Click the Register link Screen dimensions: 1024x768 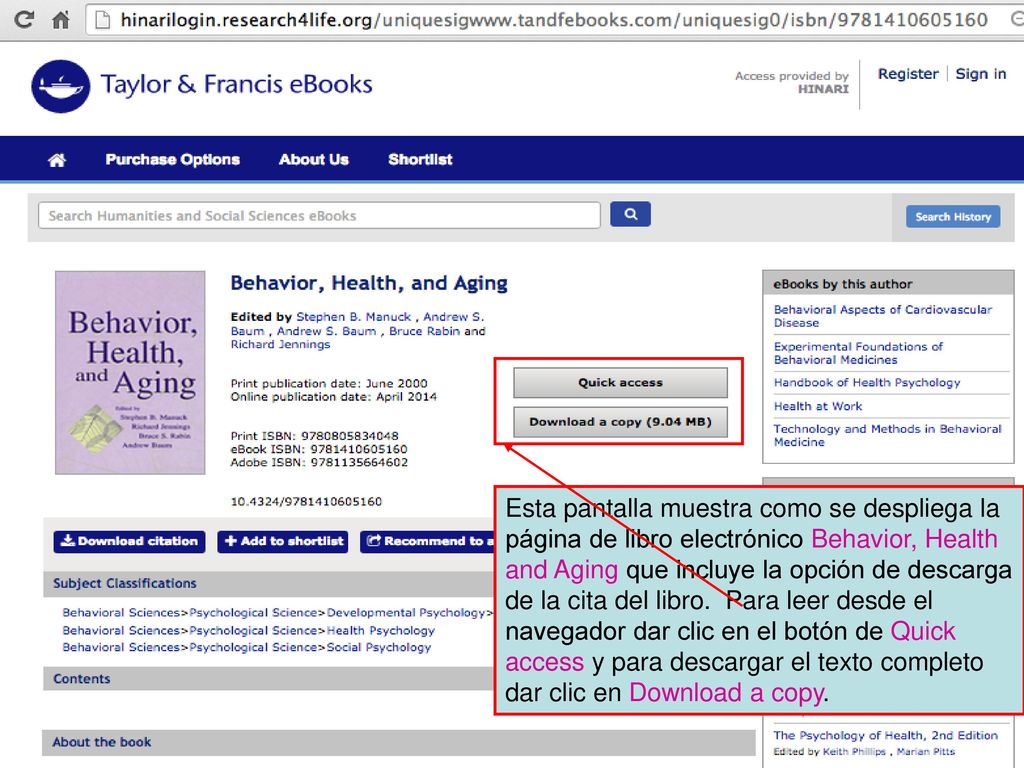(908, 74)
